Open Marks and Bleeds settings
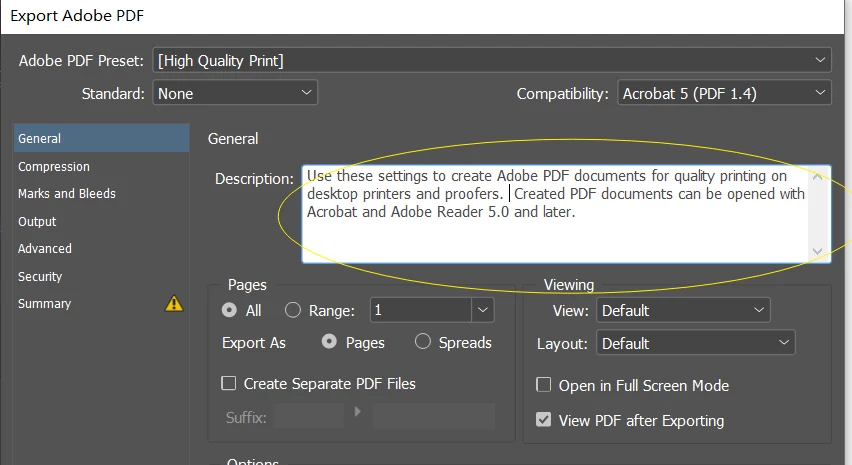 (x=101, y=193)
